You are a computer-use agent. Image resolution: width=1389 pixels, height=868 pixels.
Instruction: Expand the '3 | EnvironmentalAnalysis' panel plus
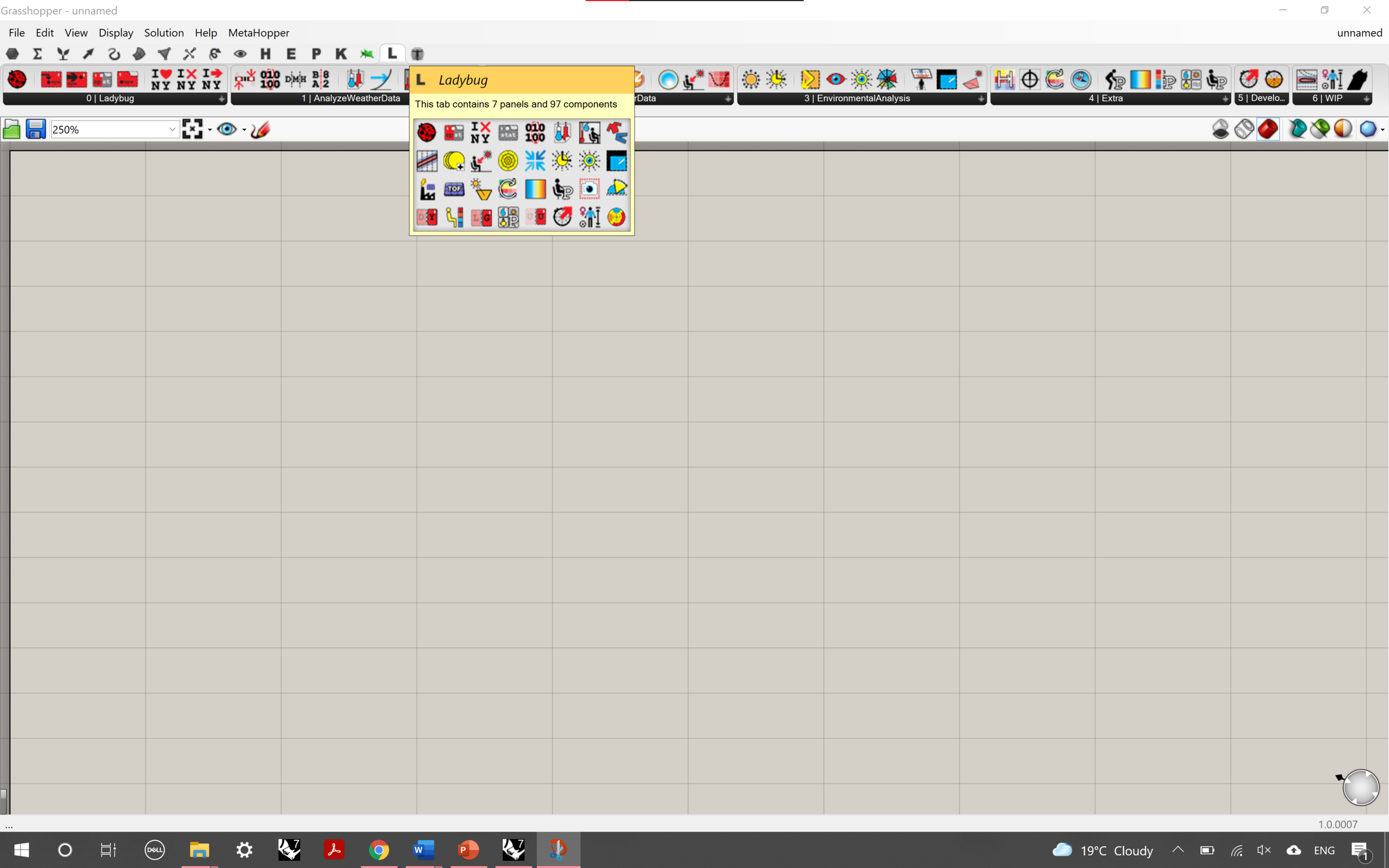pos(981,99)
